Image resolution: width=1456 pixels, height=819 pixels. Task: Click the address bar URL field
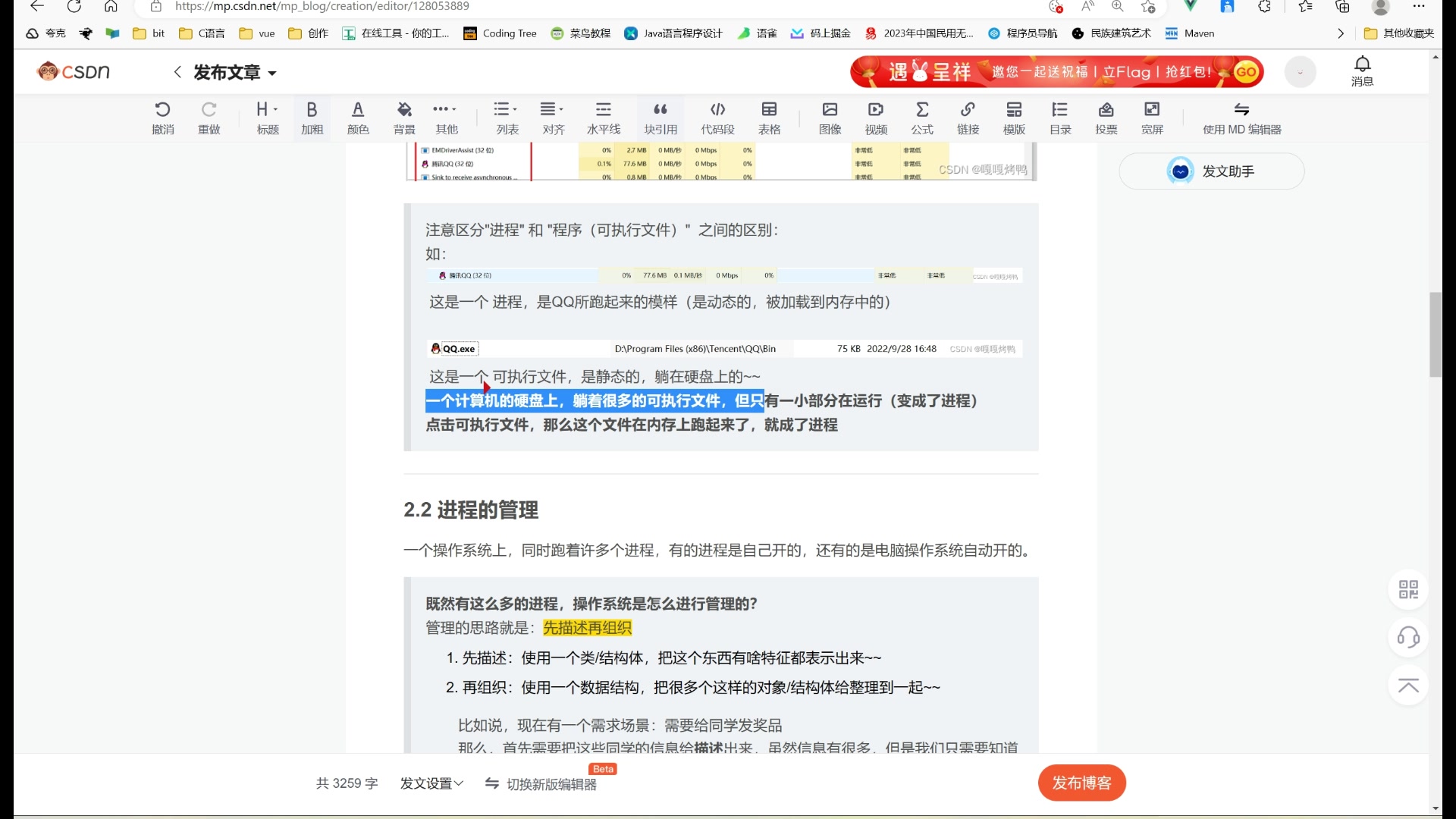tap(591, 6)
